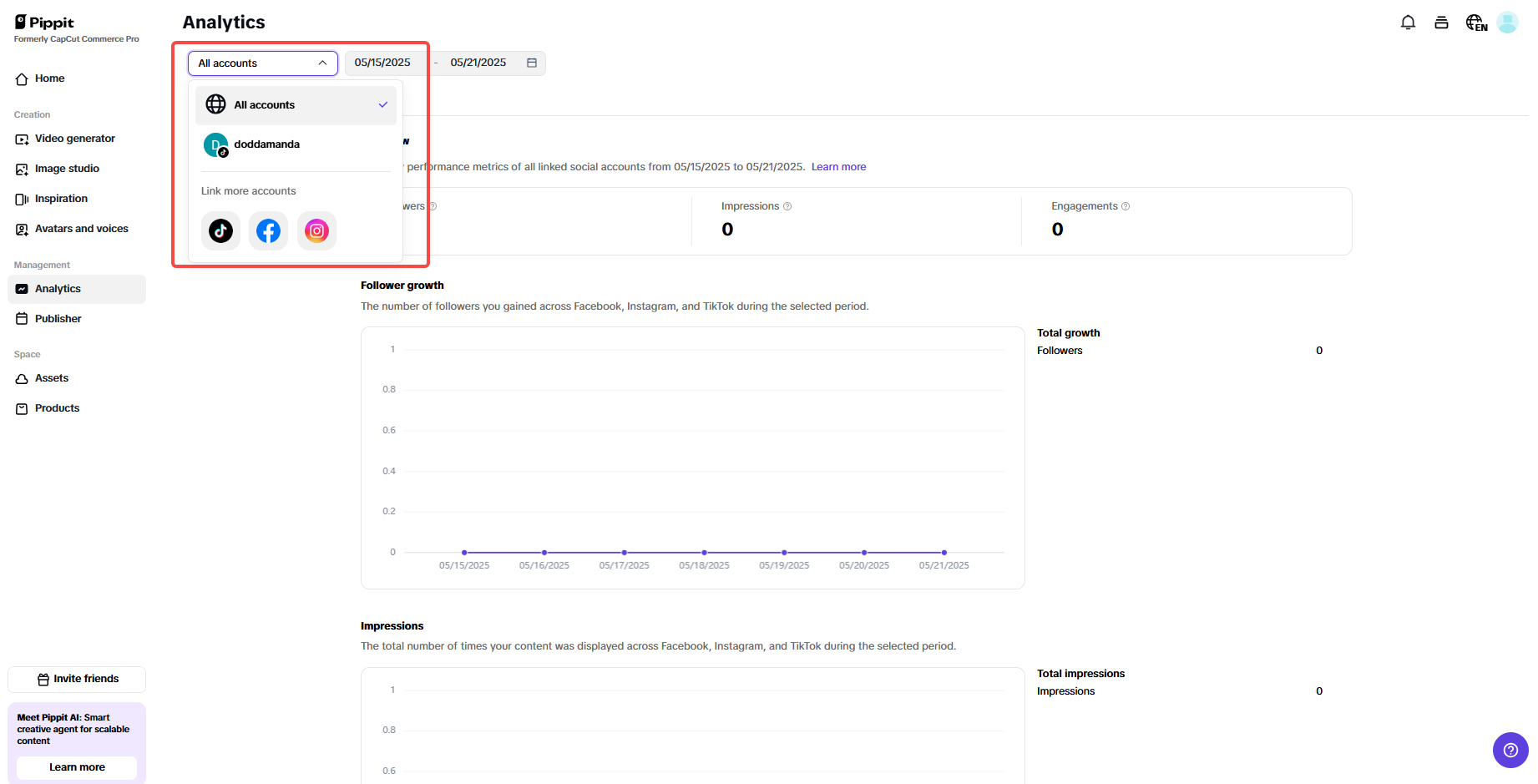The height and width of the screenshot is (784, 1538).
Task: Click the 05/18/2025 follower data point
Action: [705, 553]
